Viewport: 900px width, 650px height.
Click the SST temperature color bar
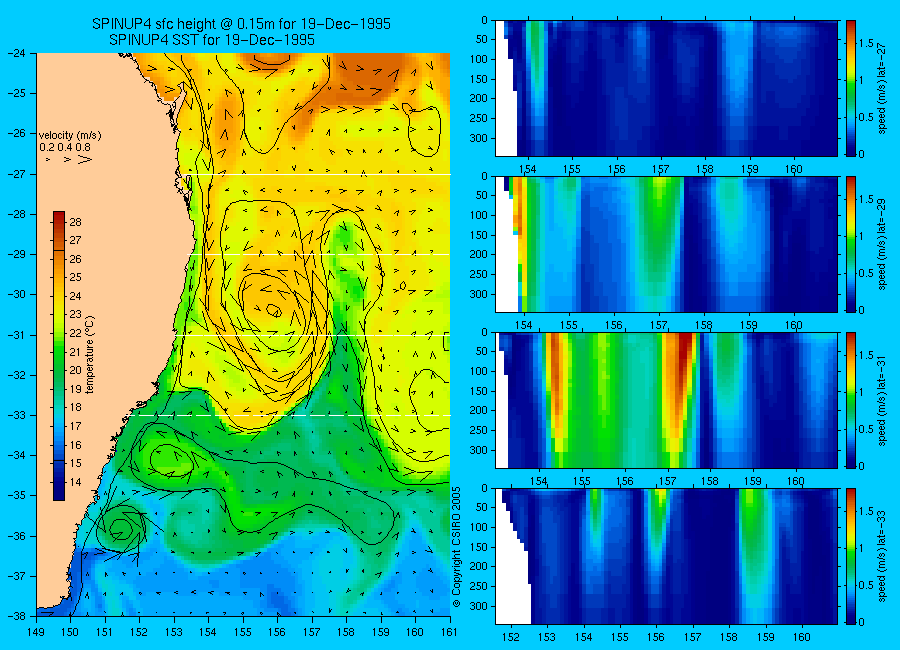tap(59, 356)
